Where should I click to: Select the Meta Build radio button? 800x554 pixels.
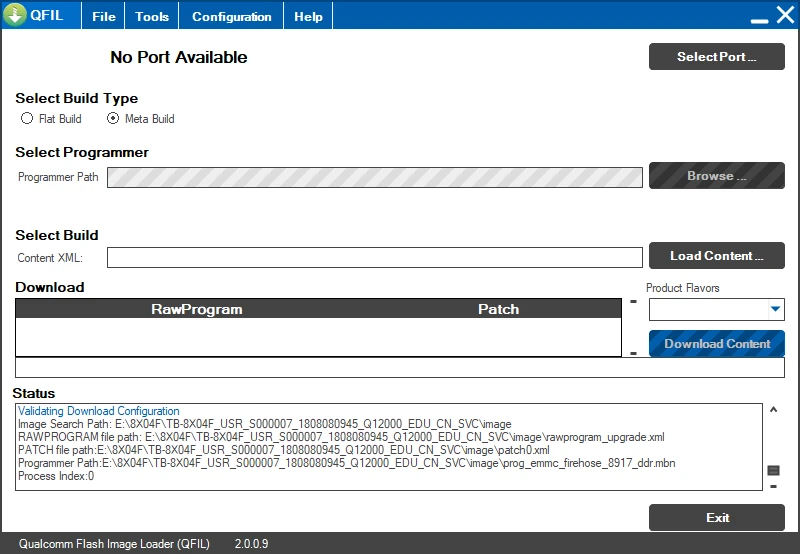(x=113, y=119)
